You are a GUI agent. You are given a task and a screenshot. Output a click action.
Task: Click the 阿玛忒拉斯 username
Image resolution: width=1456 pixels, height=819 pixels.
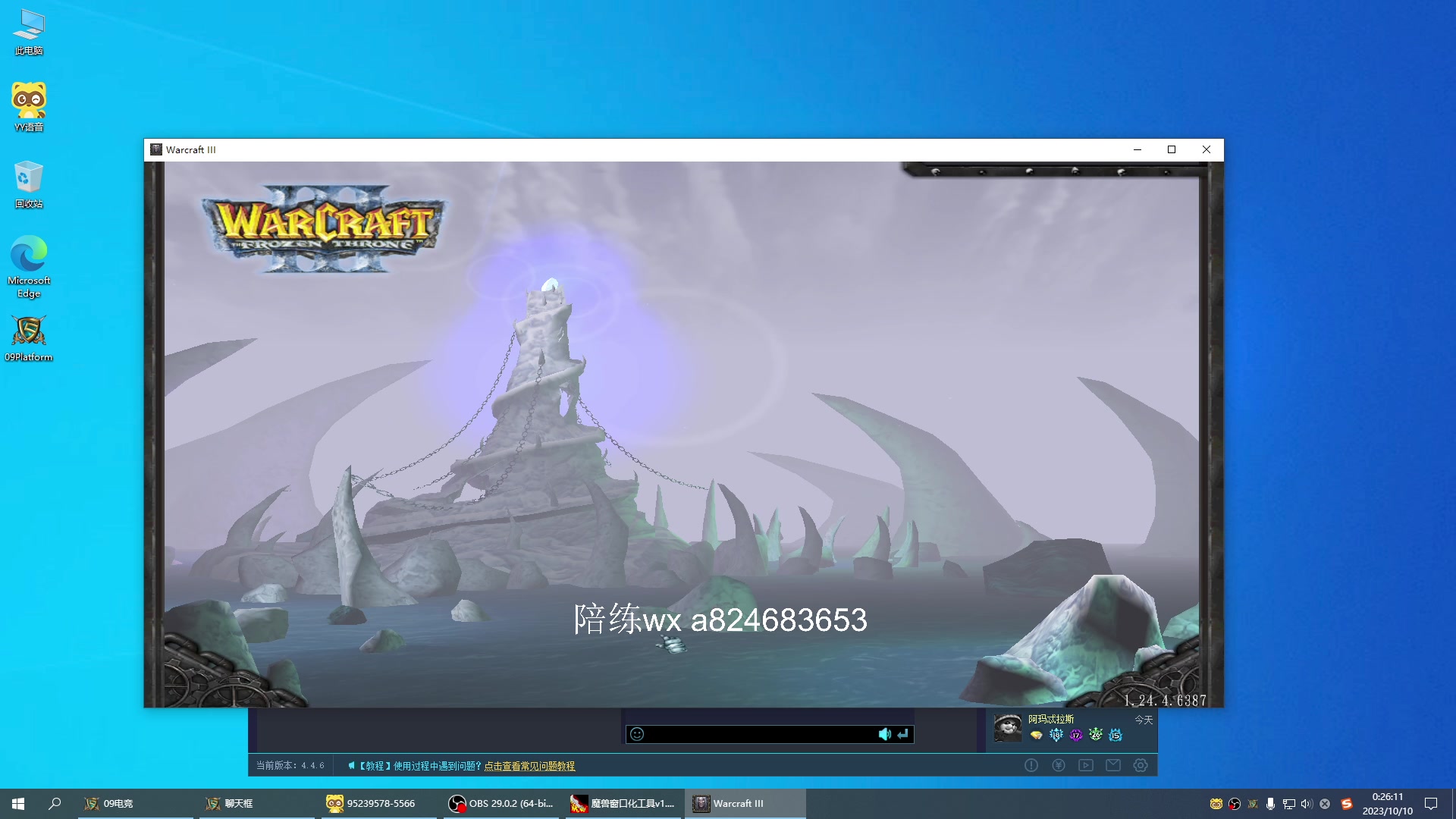click(x=1051, y=719)
